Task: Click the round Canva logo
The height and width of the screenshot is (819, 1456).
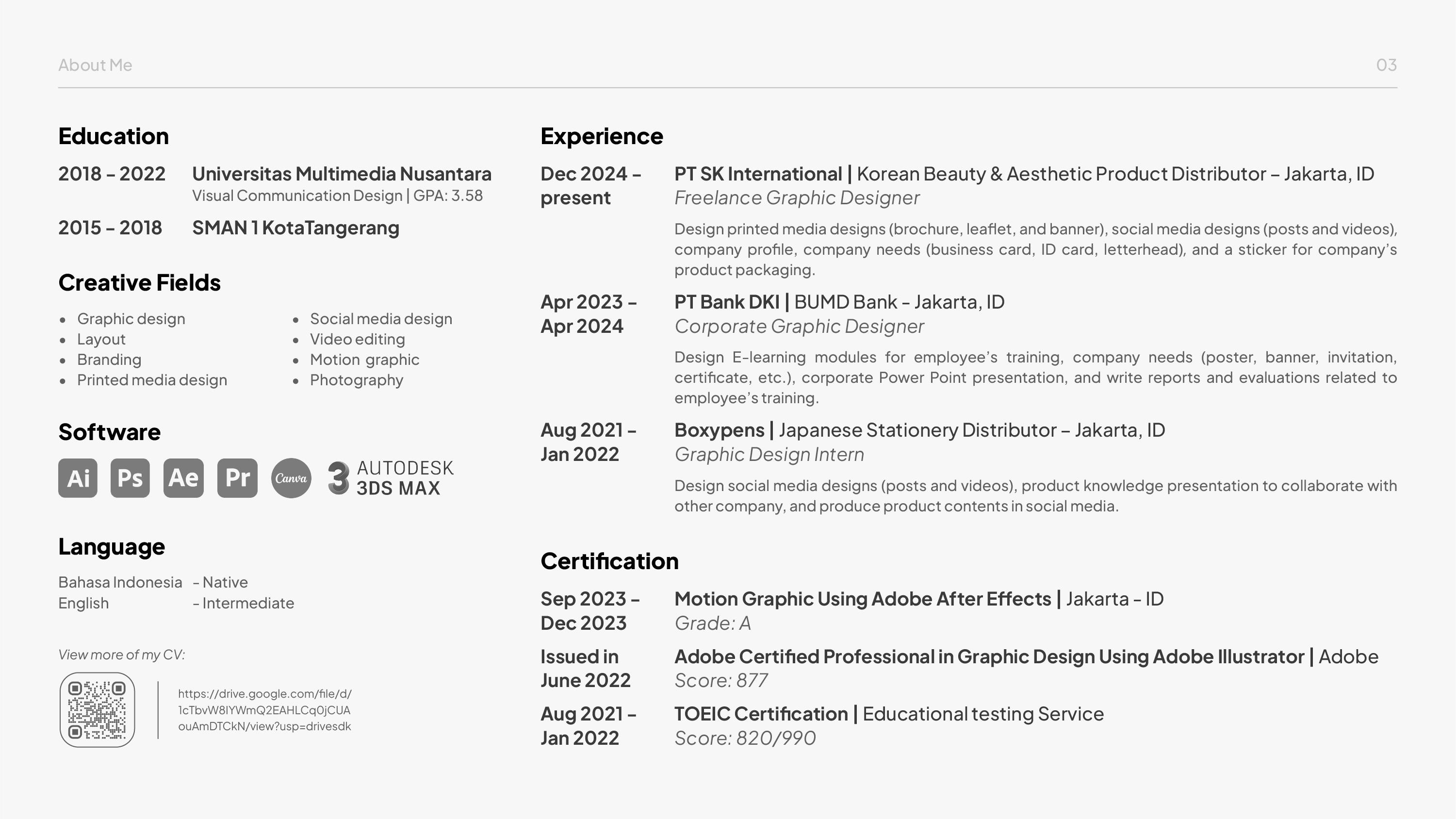Action: [291, 478]
